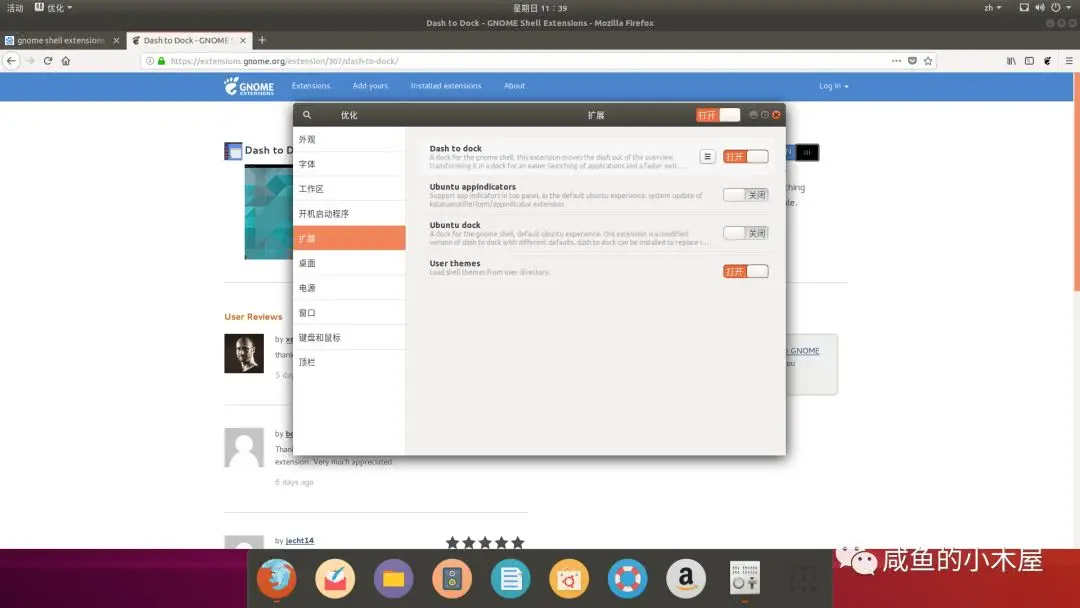Select 电源 in the Tweaks sidebar
1080x608 pixels.
349,288
